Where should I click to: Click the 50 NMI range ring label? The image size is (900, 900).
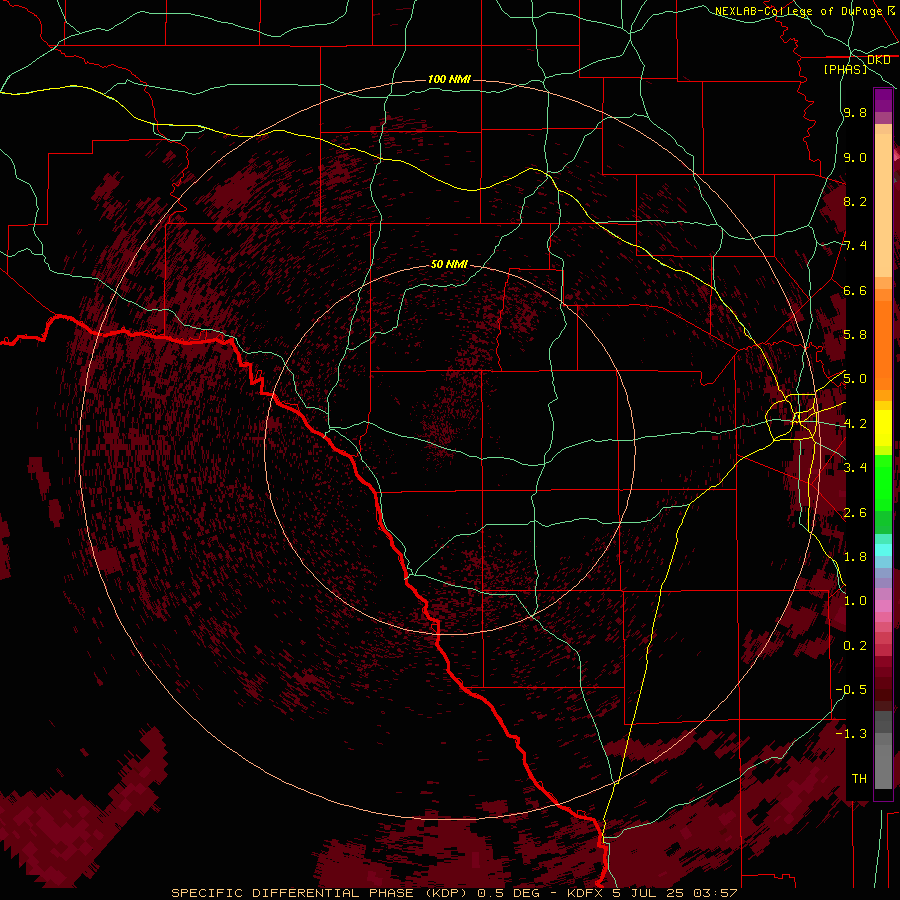click(x=449, y=265)
